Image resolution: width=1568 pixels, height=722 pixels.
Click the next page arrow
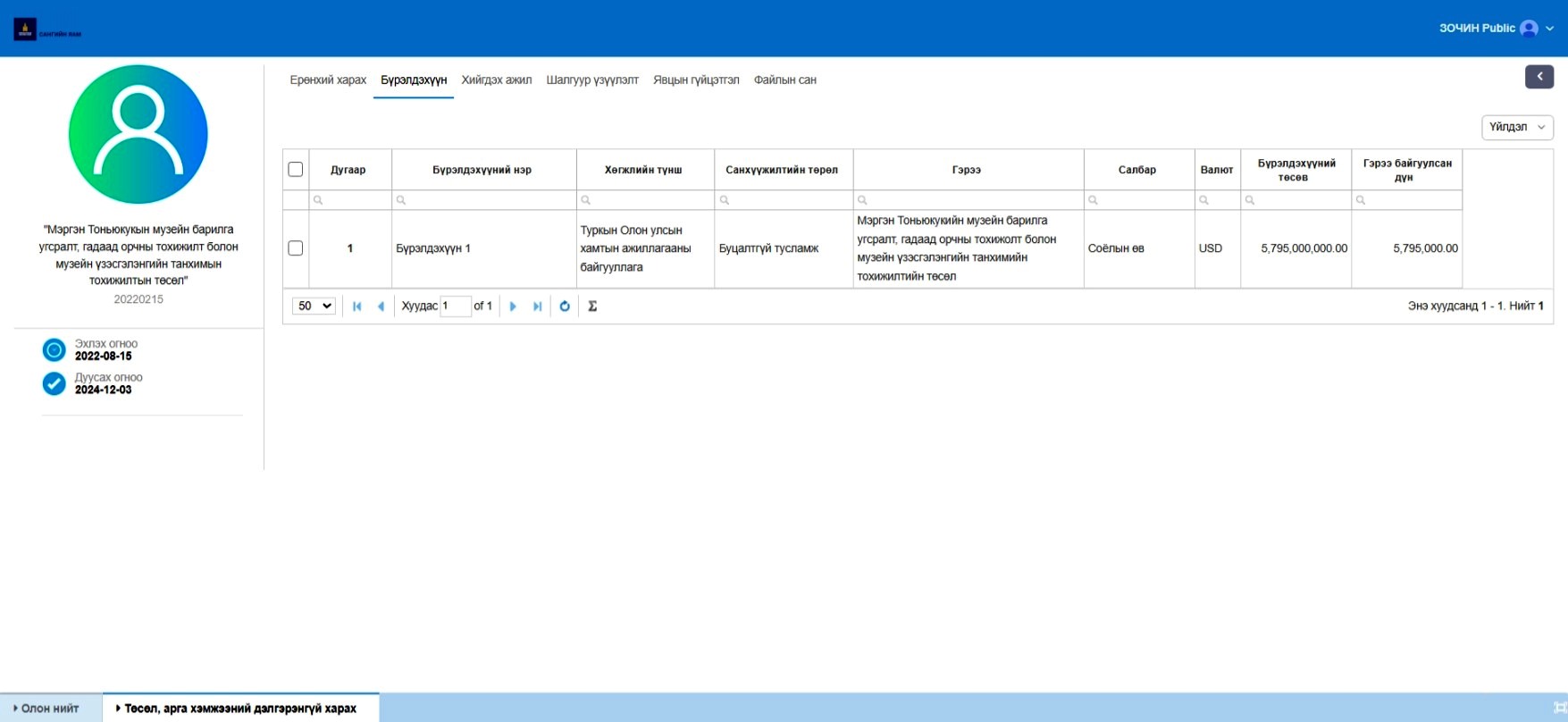click(x=513, y=306)
